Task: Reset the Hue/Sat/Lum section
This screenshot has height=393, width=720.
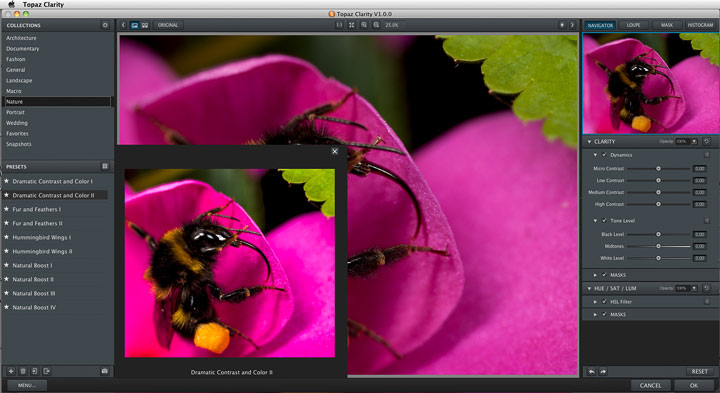Action: (707, 288)
